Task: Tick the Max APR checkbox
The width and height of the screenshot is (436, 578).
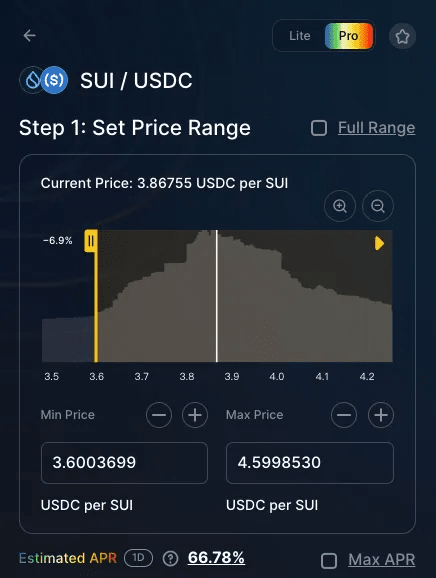Action: 329,561
